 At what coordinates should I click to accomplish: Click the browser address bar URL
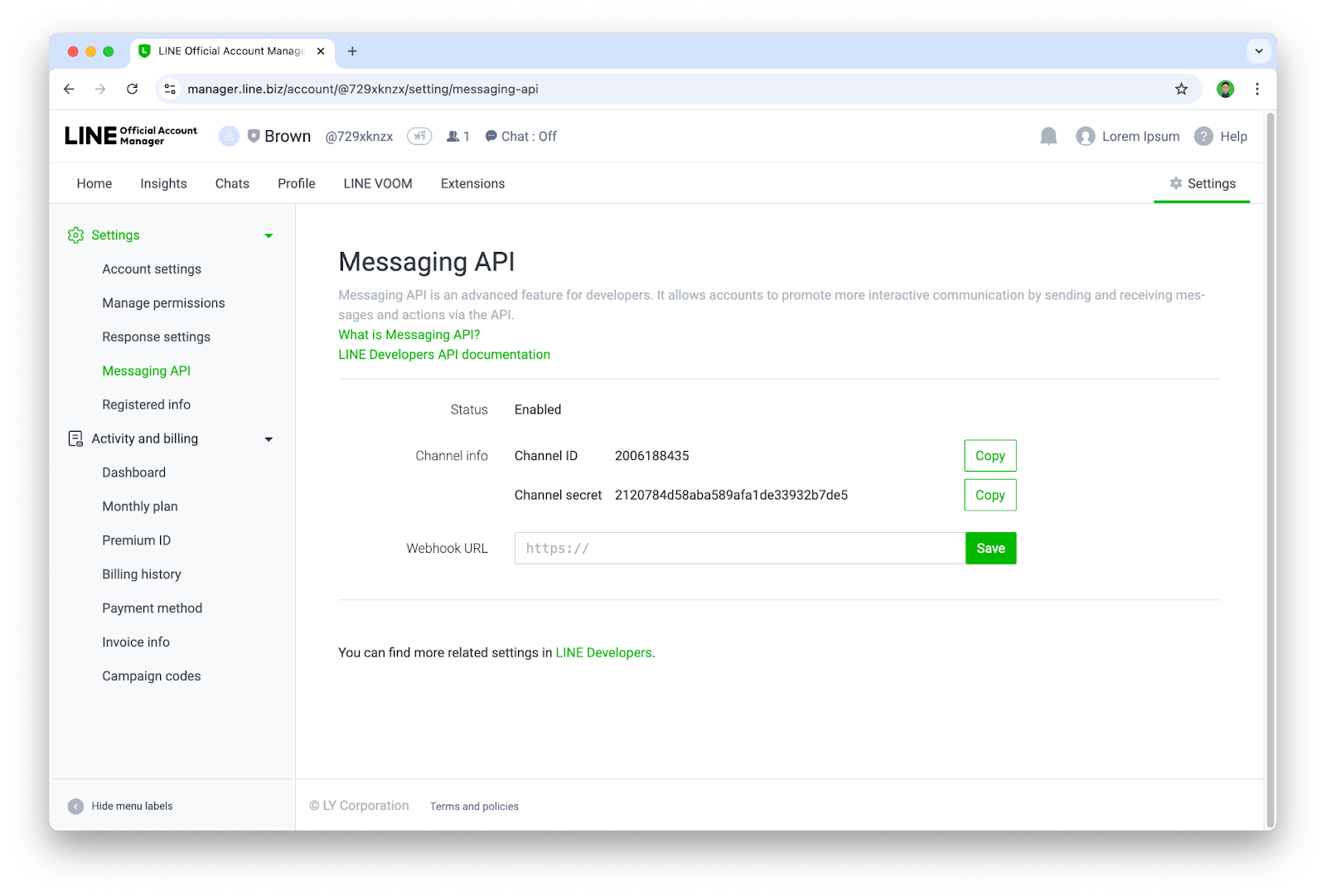coord(362,89)
